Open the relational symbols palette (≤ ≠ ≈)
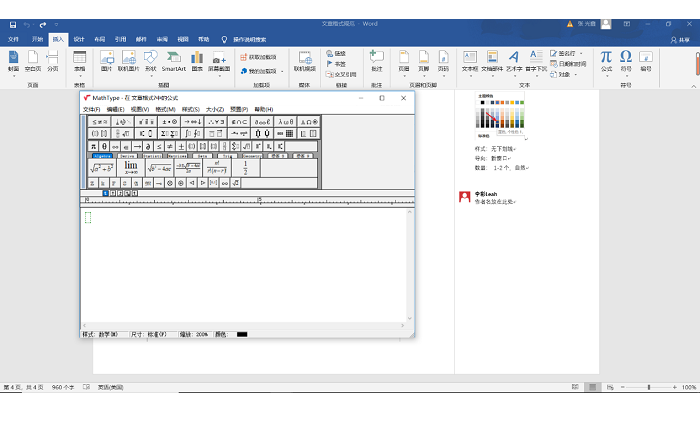Screen dimensions: 700x430 [100, 122]
